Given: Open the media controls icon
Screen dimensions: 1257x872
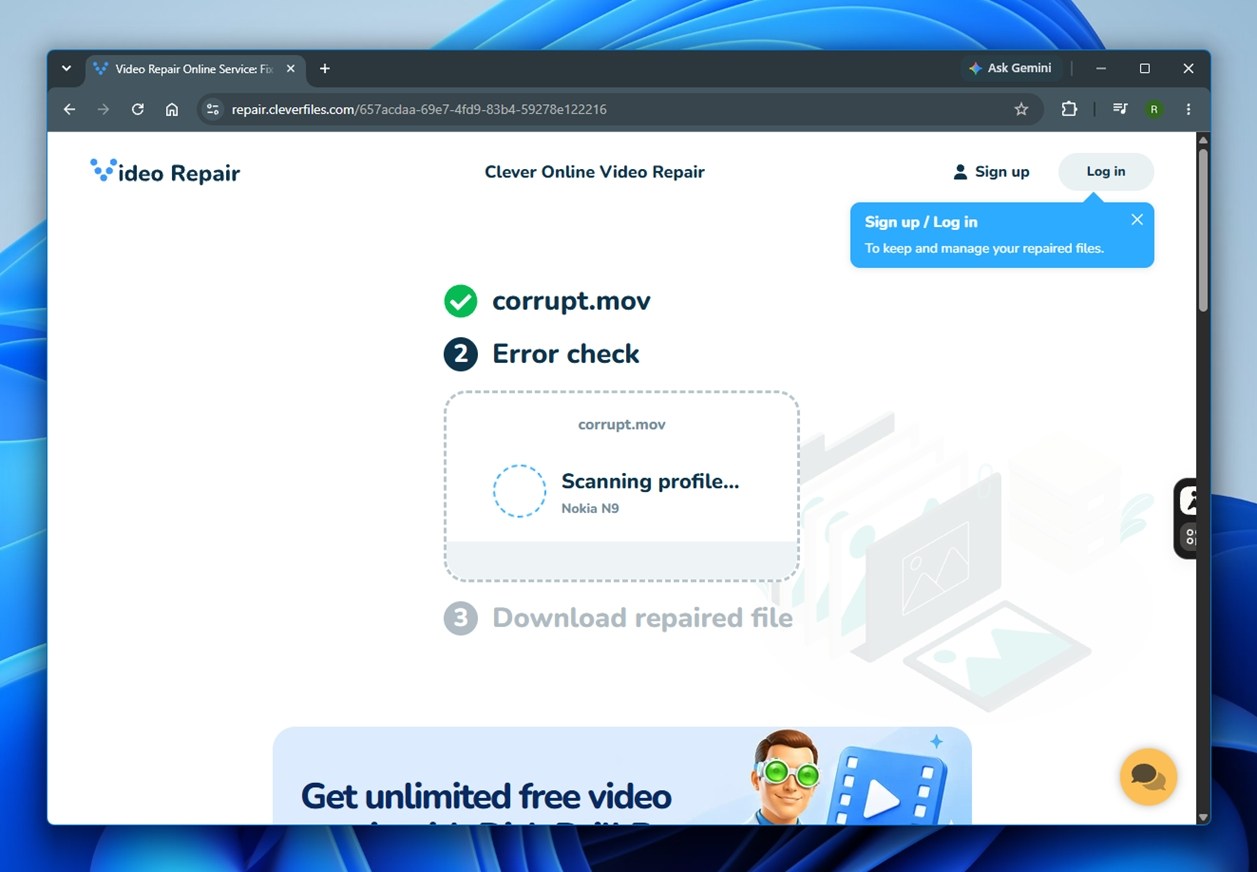Looking at the screenshot, I should pos(1120,109).
